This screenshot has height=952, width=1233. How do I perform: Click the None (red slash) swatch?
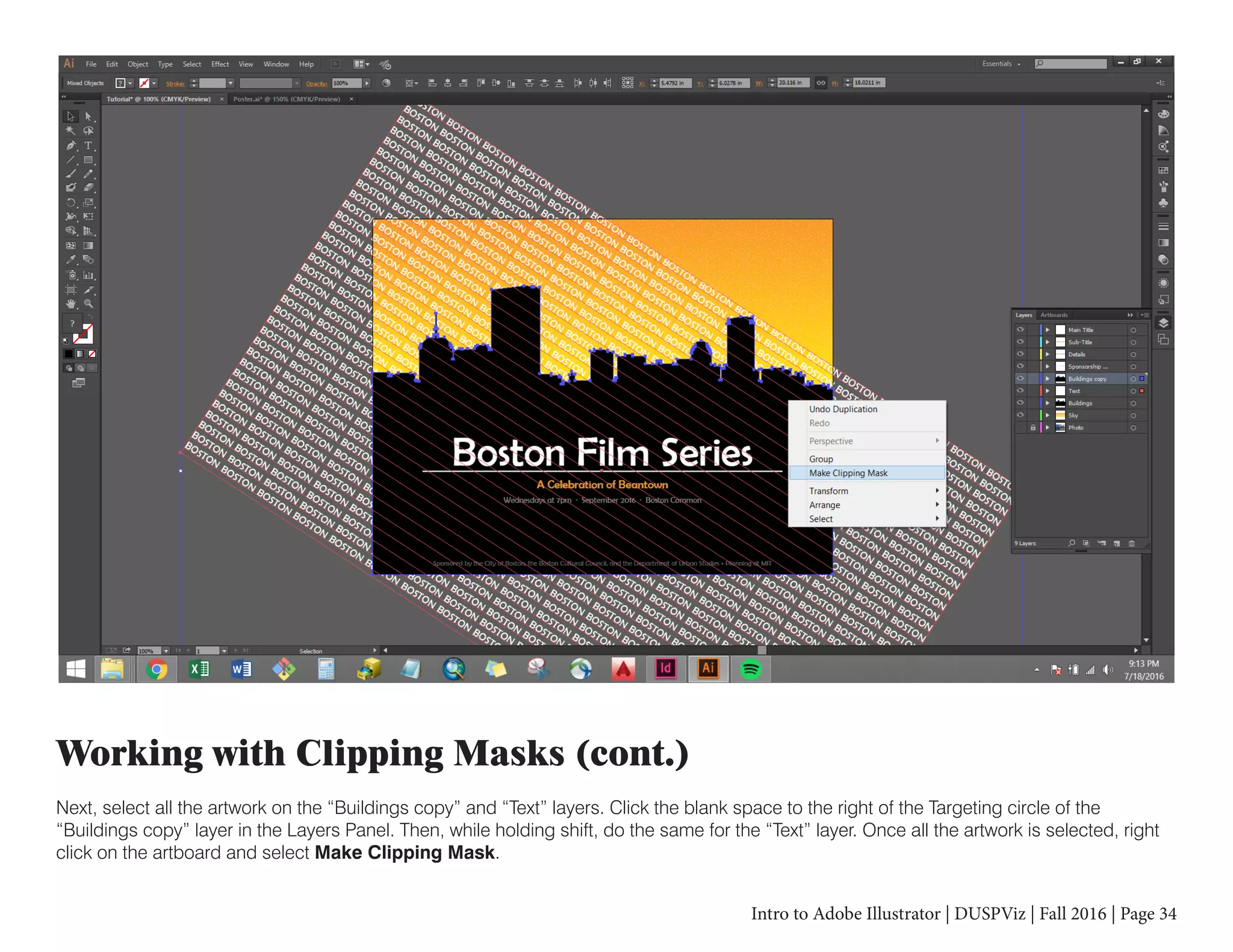click(92, 354)
